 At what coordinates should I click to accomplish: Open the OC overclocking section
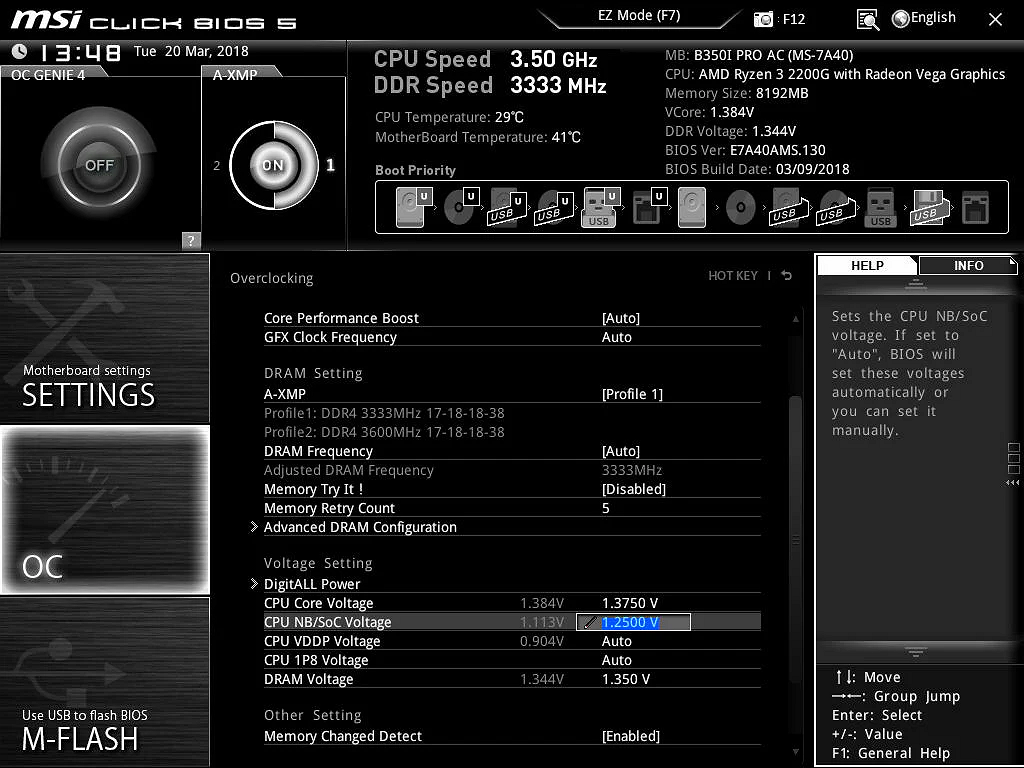(x=104, y=509)
